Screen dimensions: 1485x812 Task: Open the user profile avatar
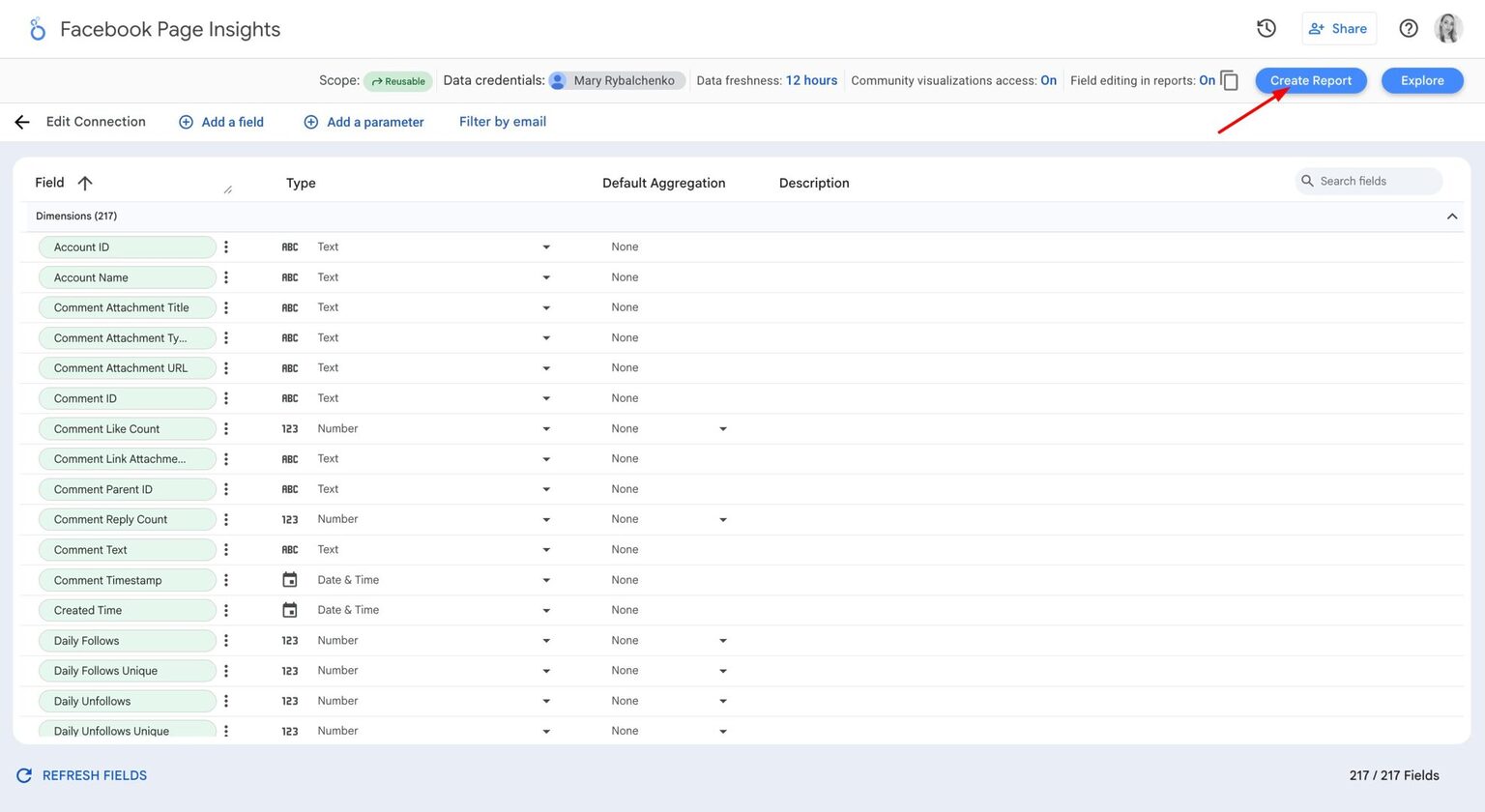pos(1448,29)
